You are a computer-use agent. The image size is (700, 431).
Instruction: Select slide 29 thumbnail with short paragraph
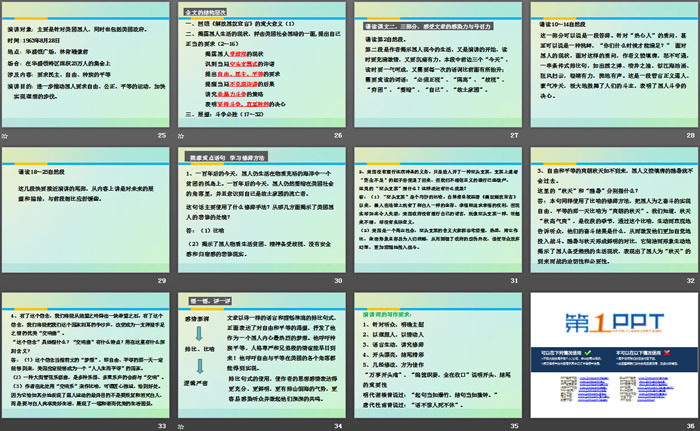click(86, 210)
